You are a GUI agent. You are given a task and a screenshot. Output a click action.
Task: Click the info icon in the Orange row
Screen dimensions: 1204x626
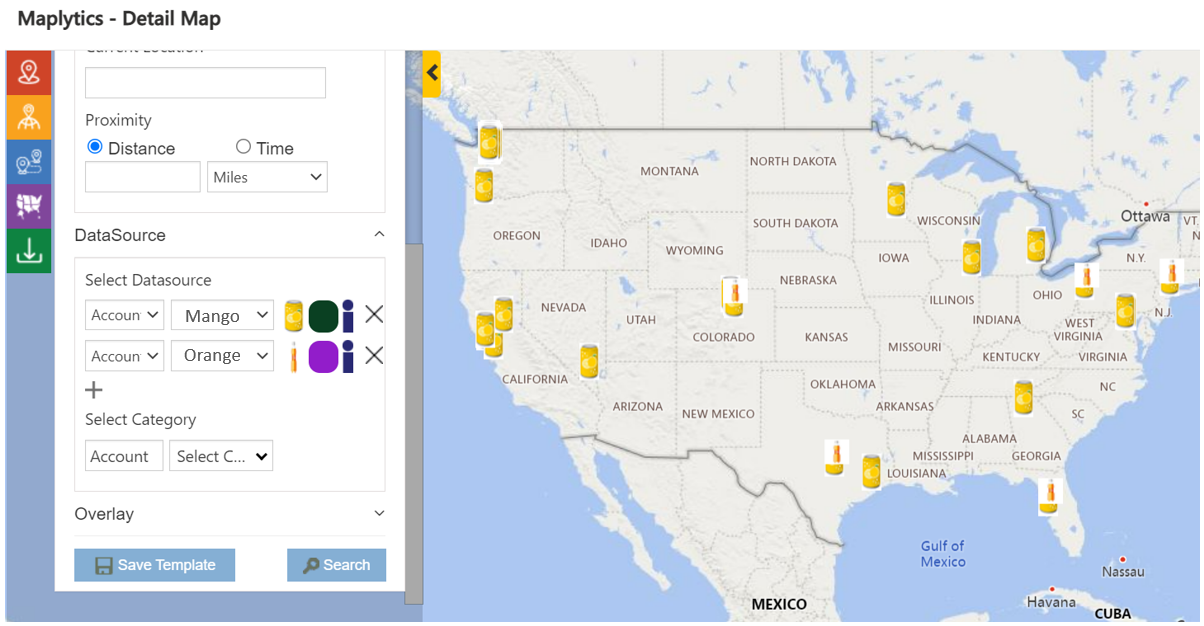(347, 356)
